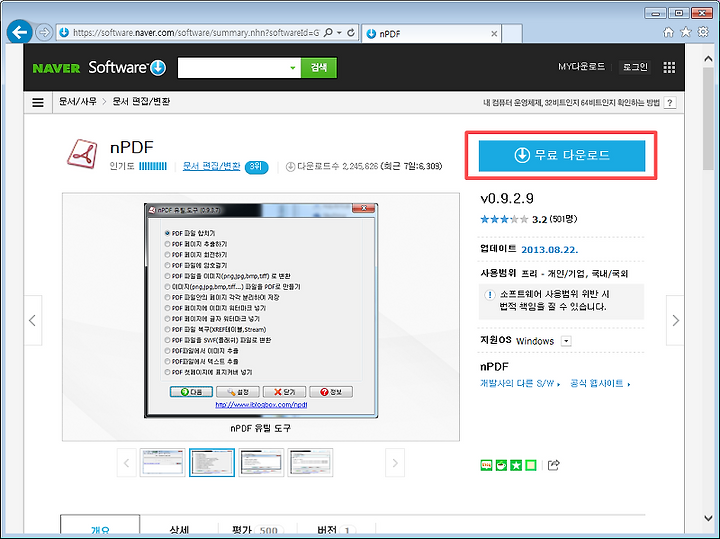Viewport: 720px width, 539px height.
Task: Click the usage scope warning info icon
Action: coord(490,295)
